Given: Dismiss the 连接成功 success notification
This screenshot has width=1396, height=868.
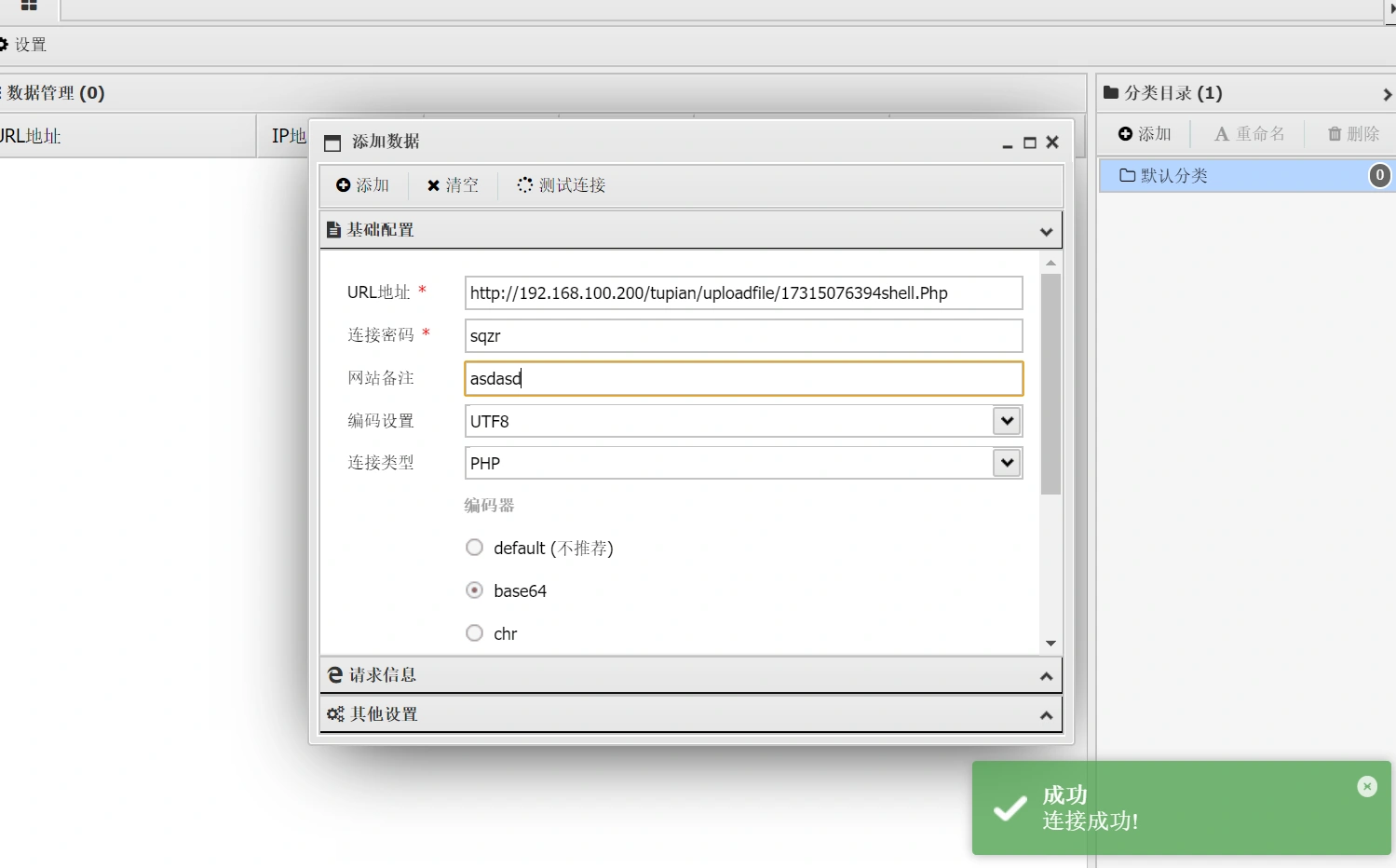Looking at the screenshot, I should [1366, 787].
